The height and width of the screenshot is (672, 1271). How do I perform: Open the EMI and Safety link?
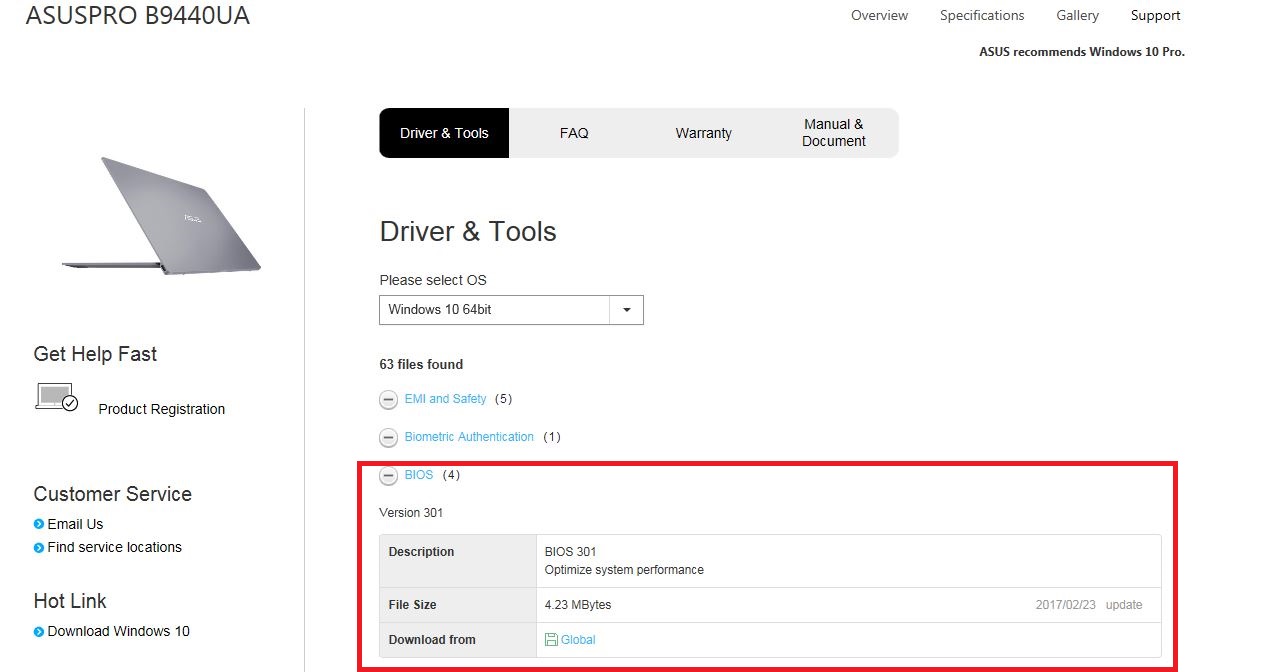click(445, 399)
